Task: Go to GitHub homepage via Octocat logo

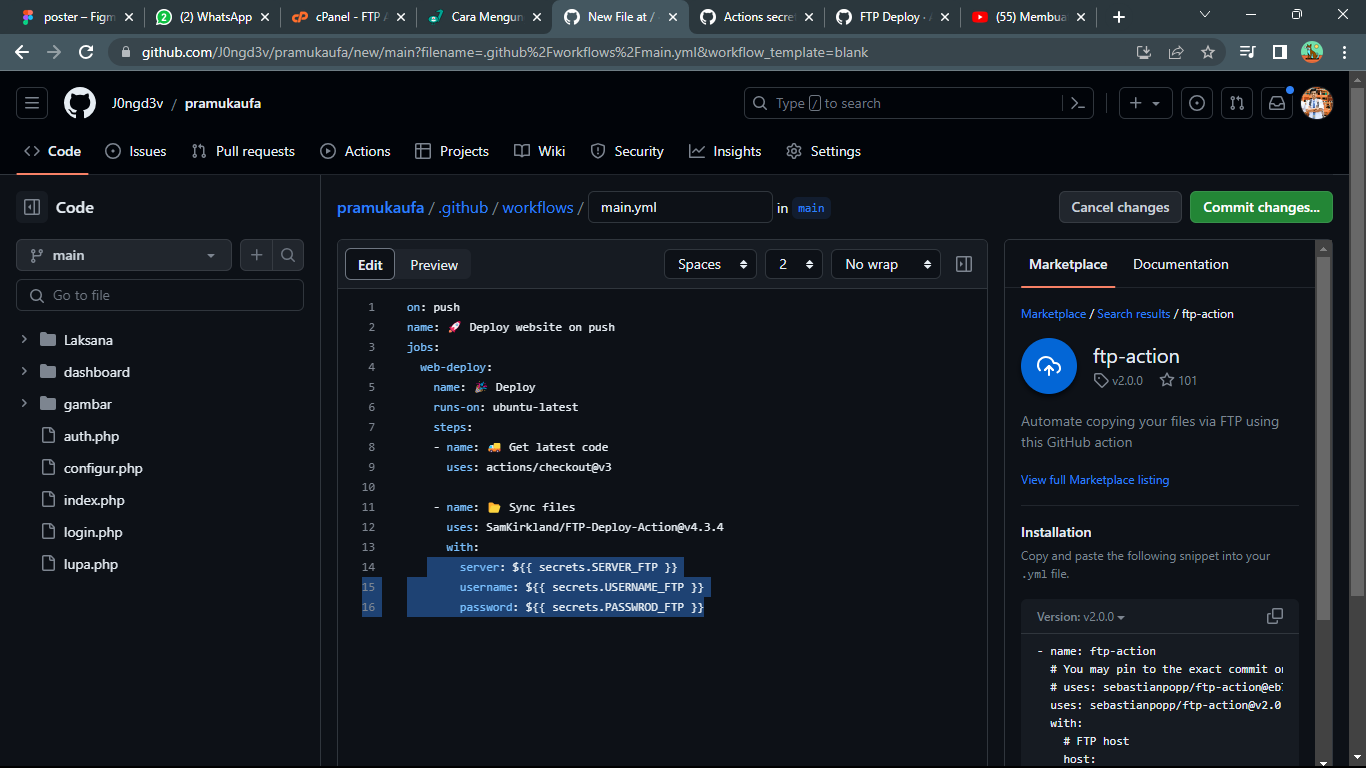Action: (x=80, y=103)
